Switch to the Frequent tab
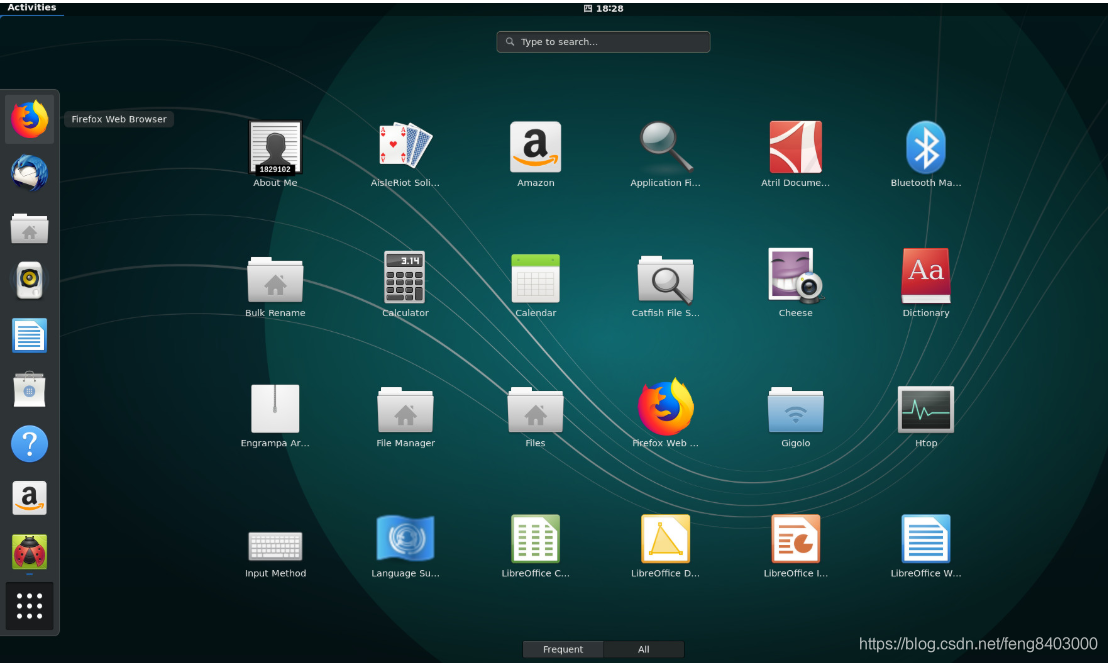 point(563,649)
